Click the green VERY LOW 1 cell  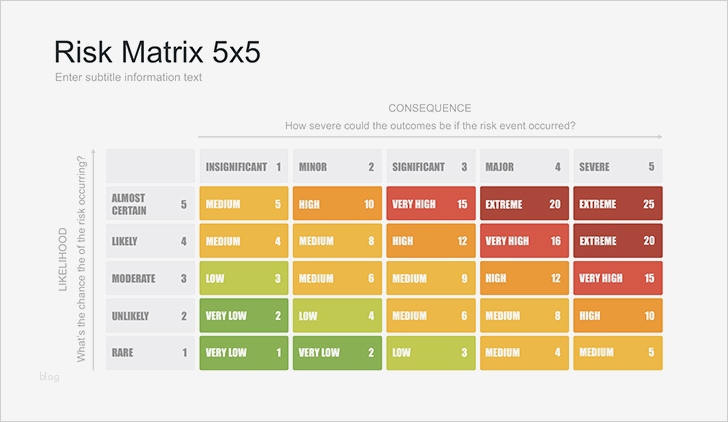243,352
